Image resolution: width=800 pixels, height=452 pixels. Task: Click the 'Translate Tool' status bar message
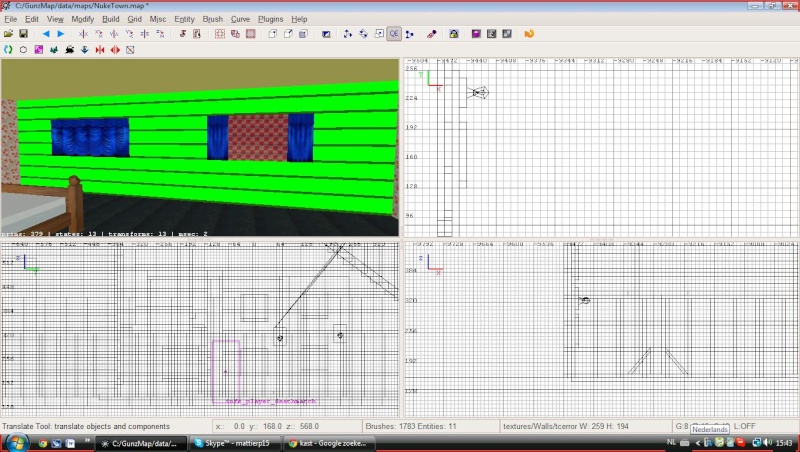[x=86, y=426]
